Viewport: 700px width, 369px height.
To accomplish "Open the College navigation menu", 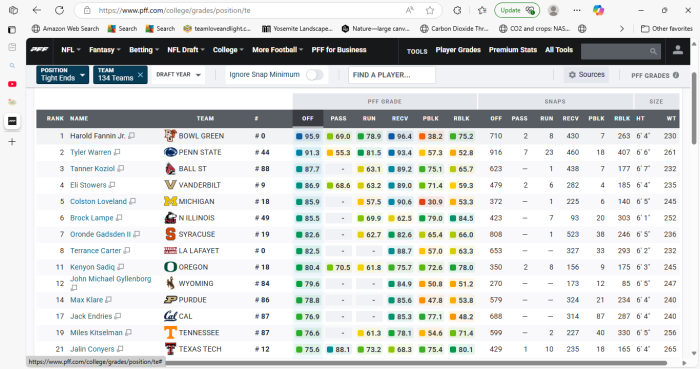I will 228,50.
